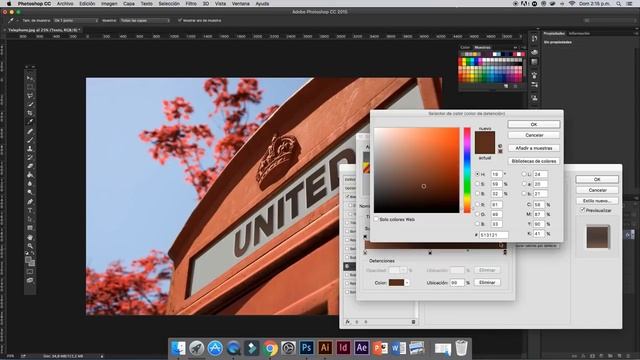Select the Eyedropper tool in the toolbox
Image resolution: width=640 pixels, height=360 pixels.
click(x=30, y=122)
